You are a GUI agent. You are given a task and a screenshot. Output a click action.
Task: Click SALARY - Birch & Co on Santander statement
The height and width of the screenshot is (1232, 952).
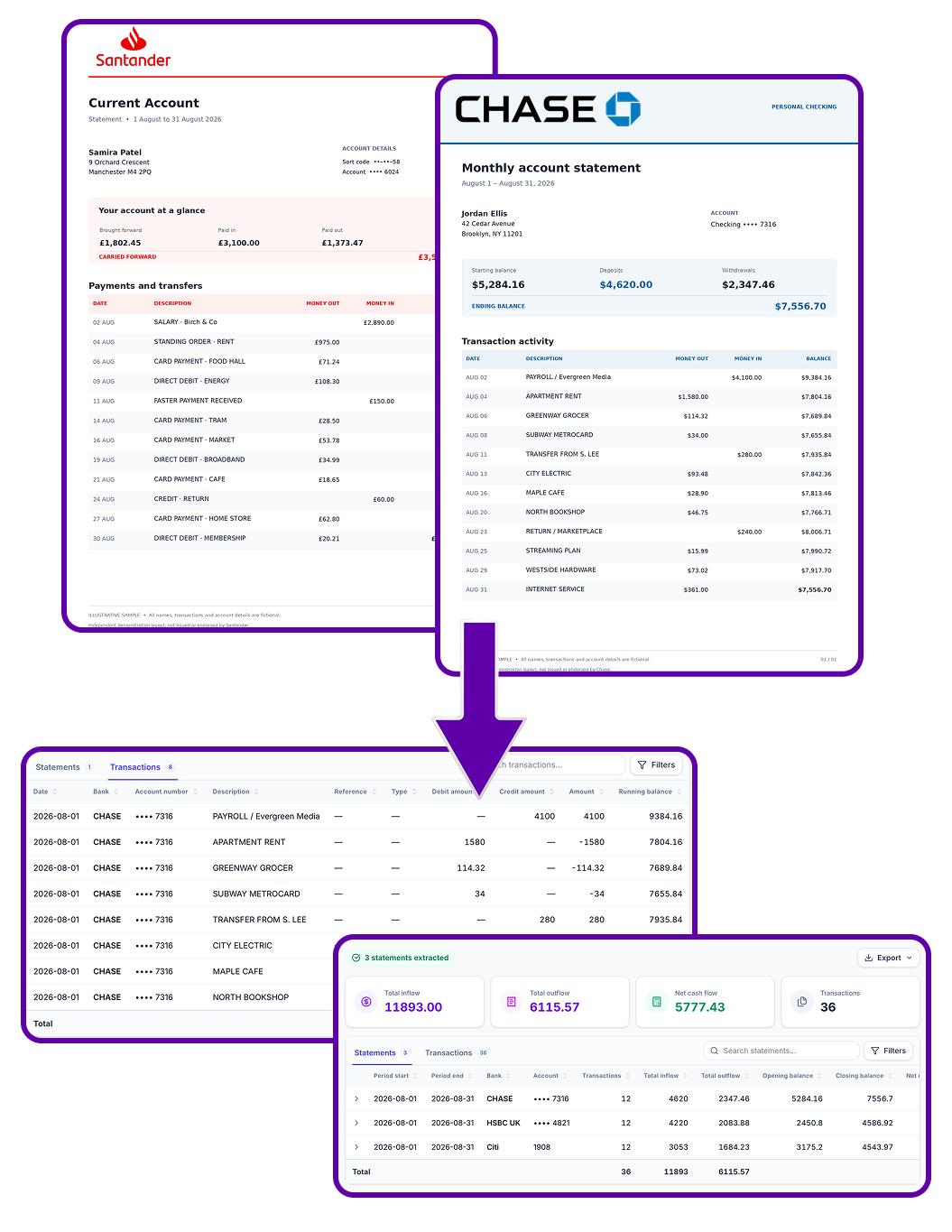coord(185,322)
